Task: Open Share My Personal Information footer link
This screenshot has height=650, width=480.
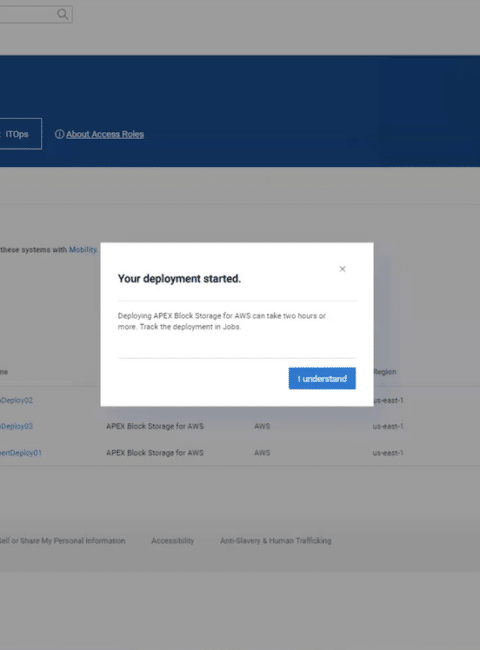Action: click(x=62, y=541)
